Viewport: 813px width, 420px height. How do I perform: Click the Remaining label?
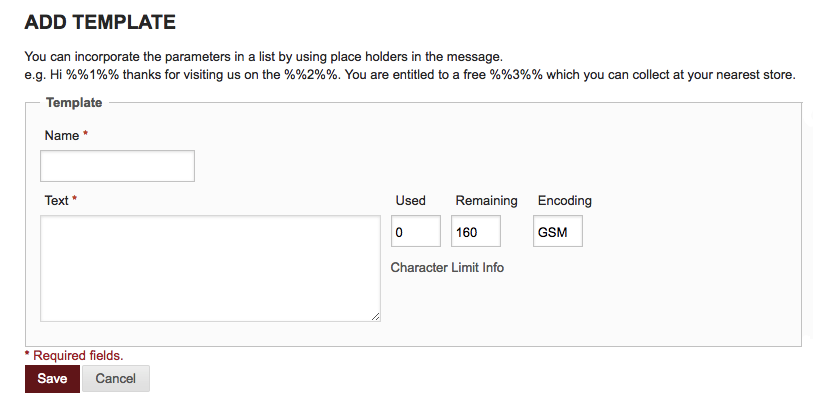click(x=486, y=200)
